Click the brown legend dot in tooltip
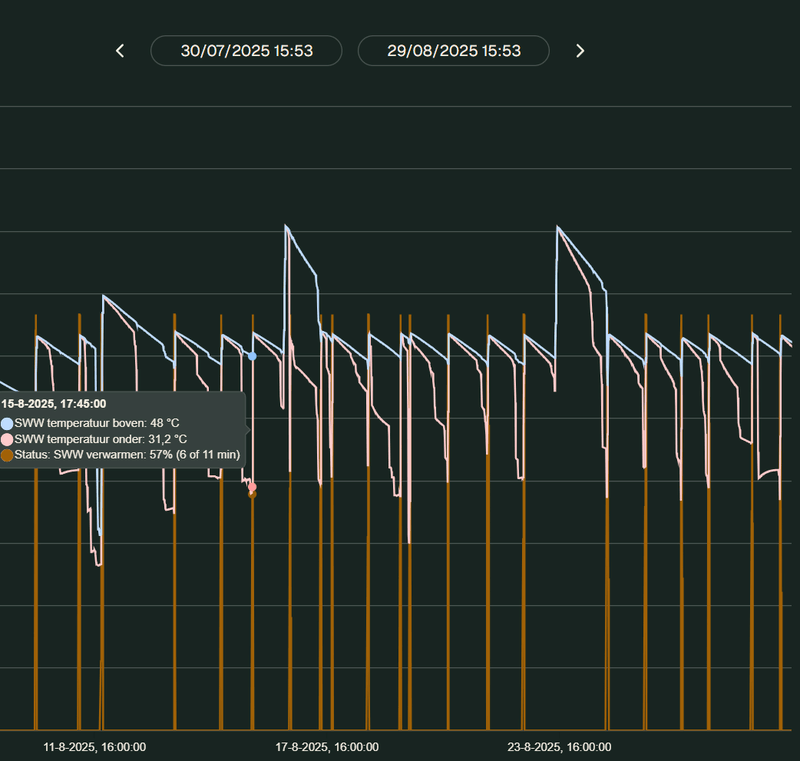The image size is (800, 761). pyautogui.click(x=7, y=455)
